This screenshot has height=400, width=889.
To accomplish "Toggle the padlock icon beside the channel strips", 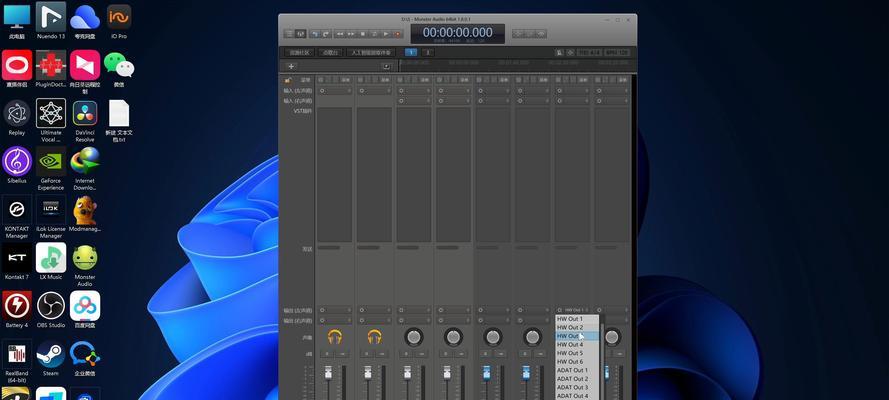I will coord(288,80).
